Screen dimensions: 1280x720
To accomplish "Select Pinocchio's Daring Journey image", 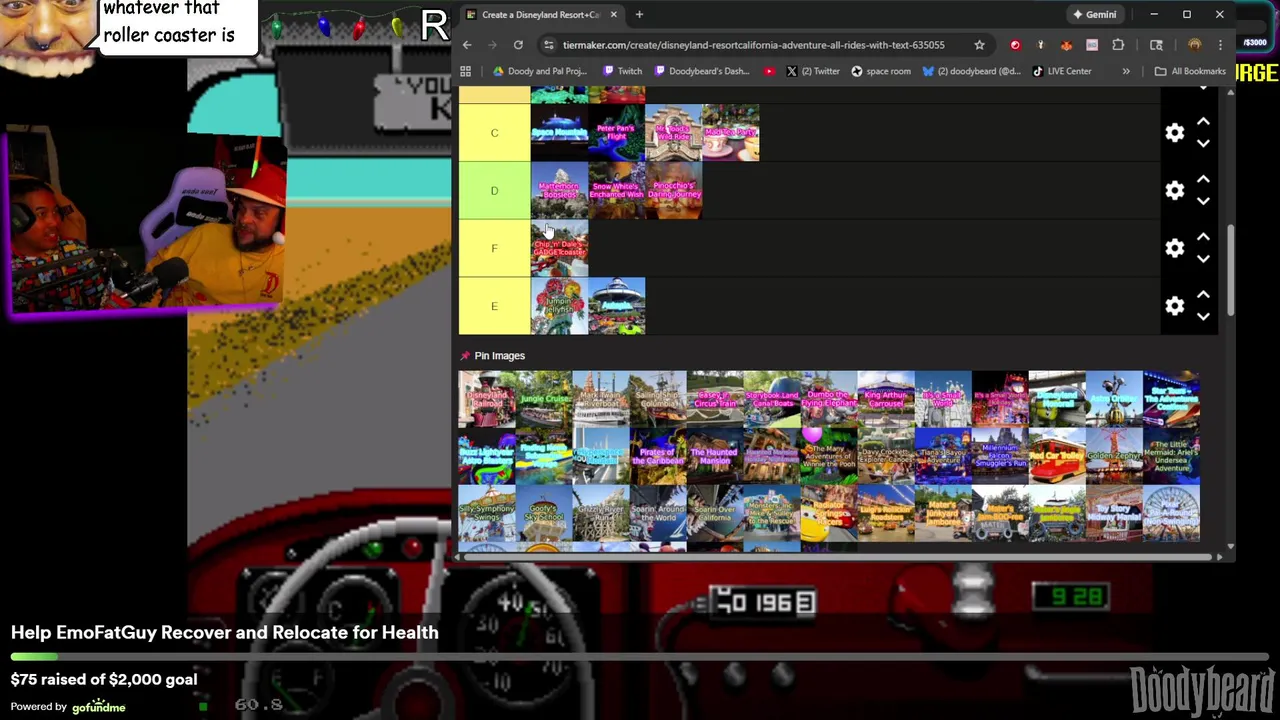I will [x=673, y=190].
